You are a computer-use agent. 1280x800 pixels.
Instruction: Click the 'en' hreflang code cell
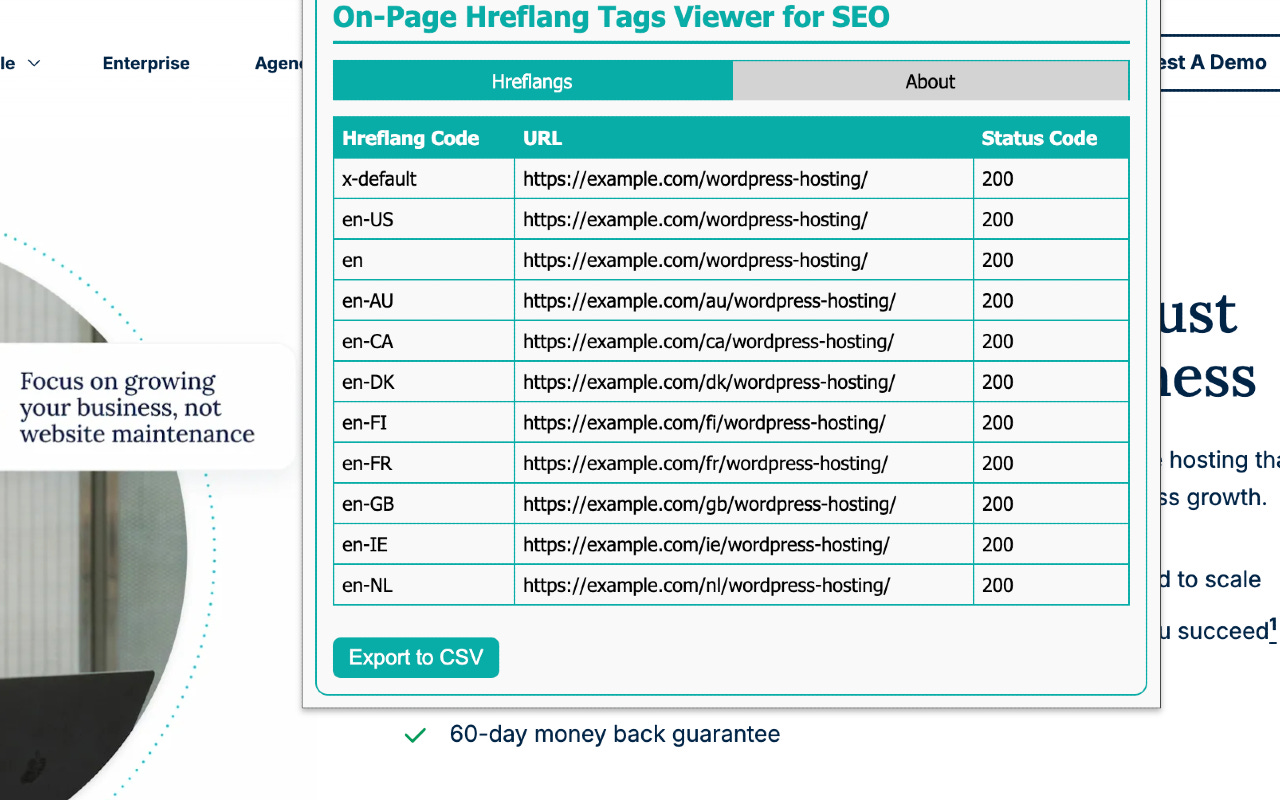click(x=424, y=260)
